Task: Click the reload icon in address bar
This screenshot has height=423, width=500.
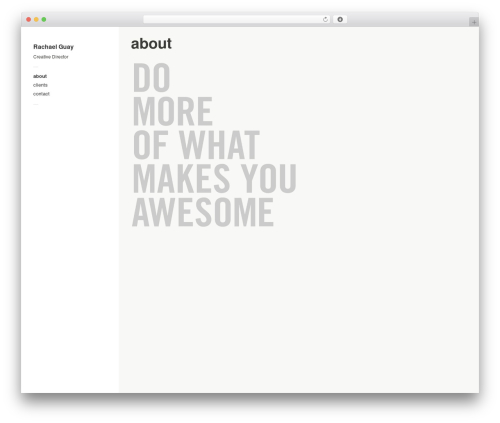Action: [x=325, y=20]
